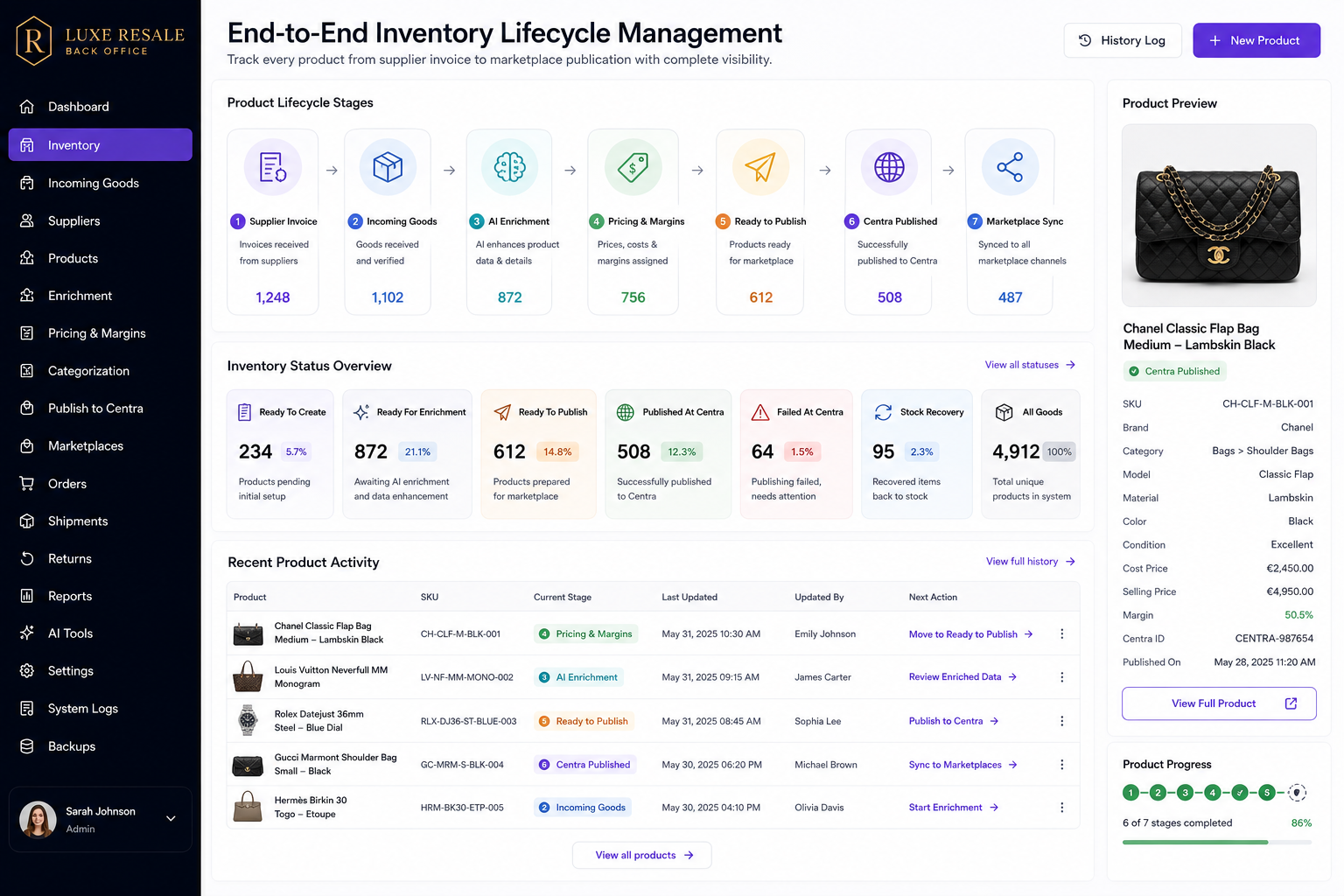Click View full history link
This screenshot has height=896, width=1344.
click(x=1031, y=562)
